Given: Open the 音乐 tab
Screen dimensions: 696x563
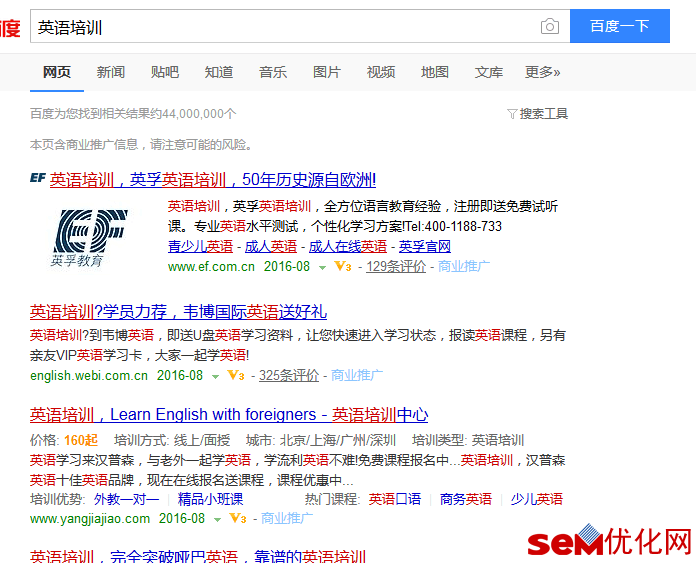Looking at the screenshot, I should pos(273,72).
